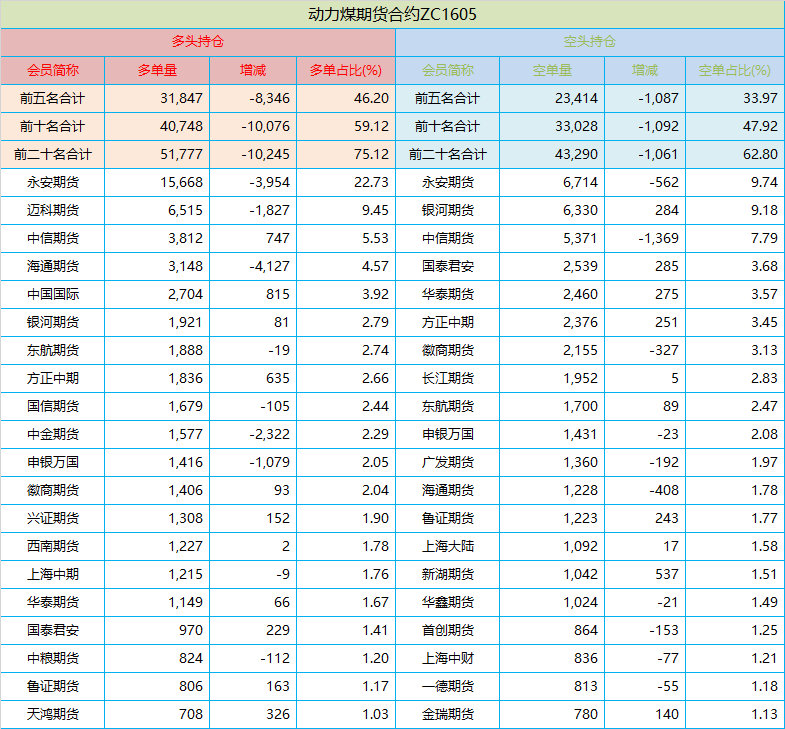
Task: Select 海通期货 short volume 1,228
Action: [580, 491]
